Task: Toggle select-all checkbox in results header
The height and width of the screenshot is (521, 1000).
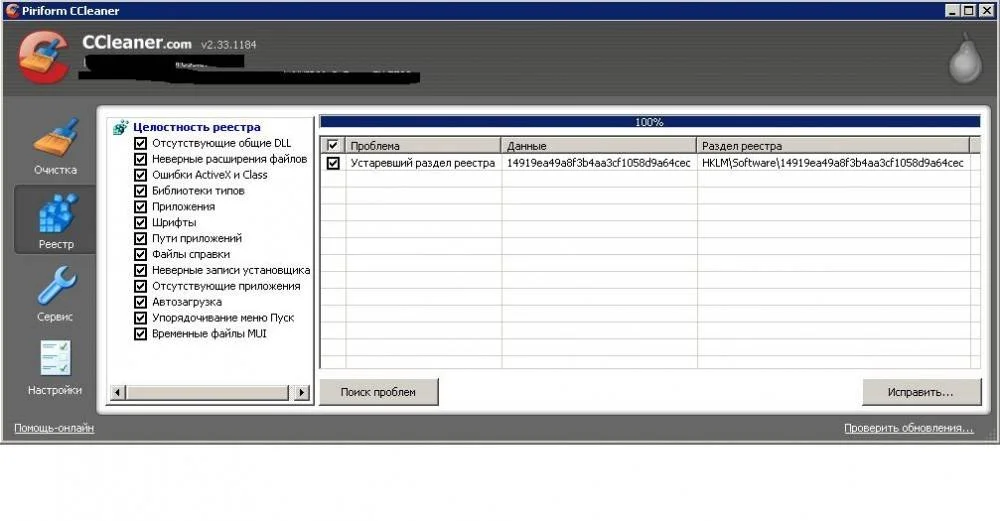Action: (332, 145)
